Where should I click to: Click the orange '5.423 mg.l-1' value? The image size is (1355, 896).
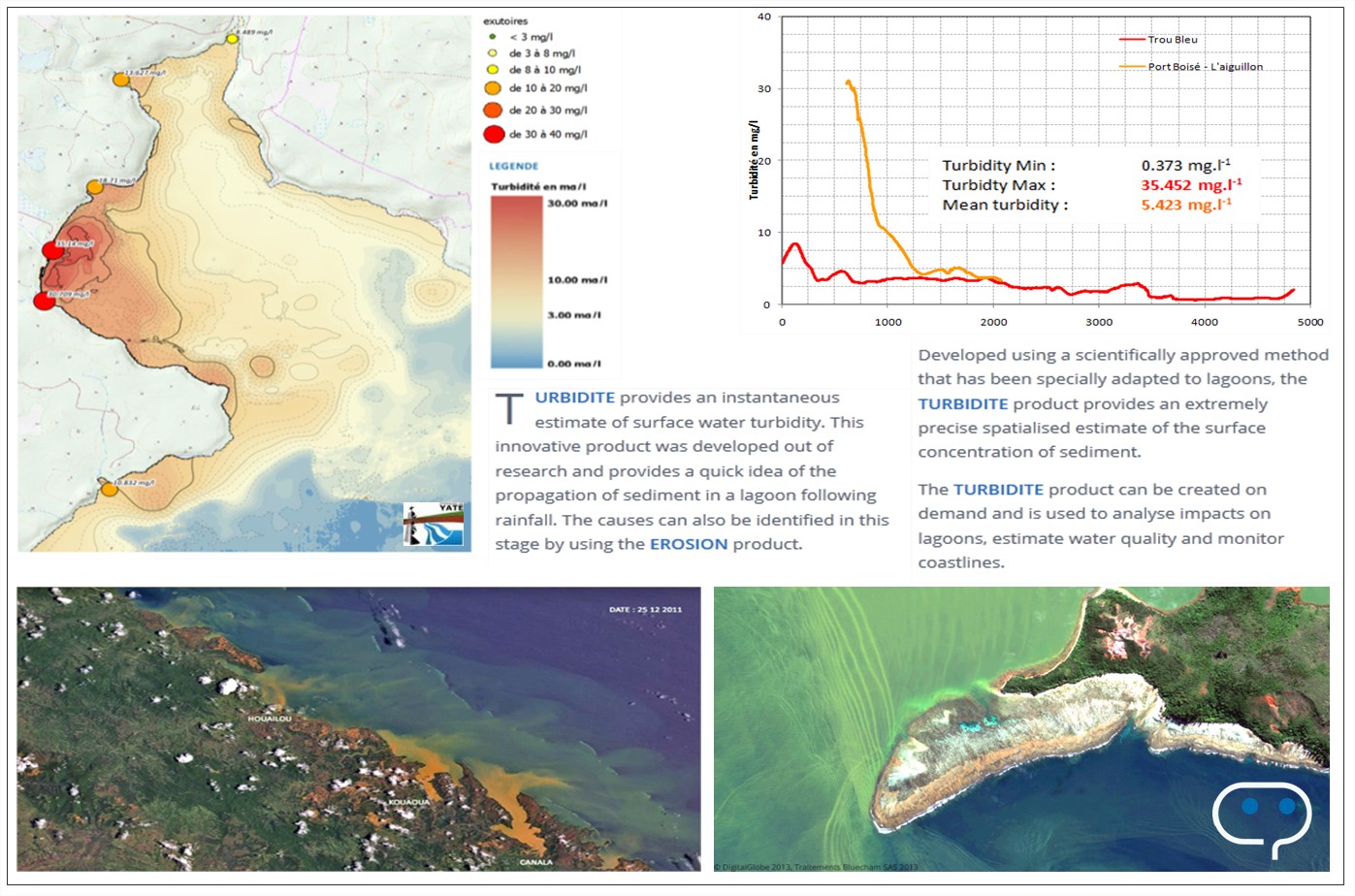coord(1186,204)
